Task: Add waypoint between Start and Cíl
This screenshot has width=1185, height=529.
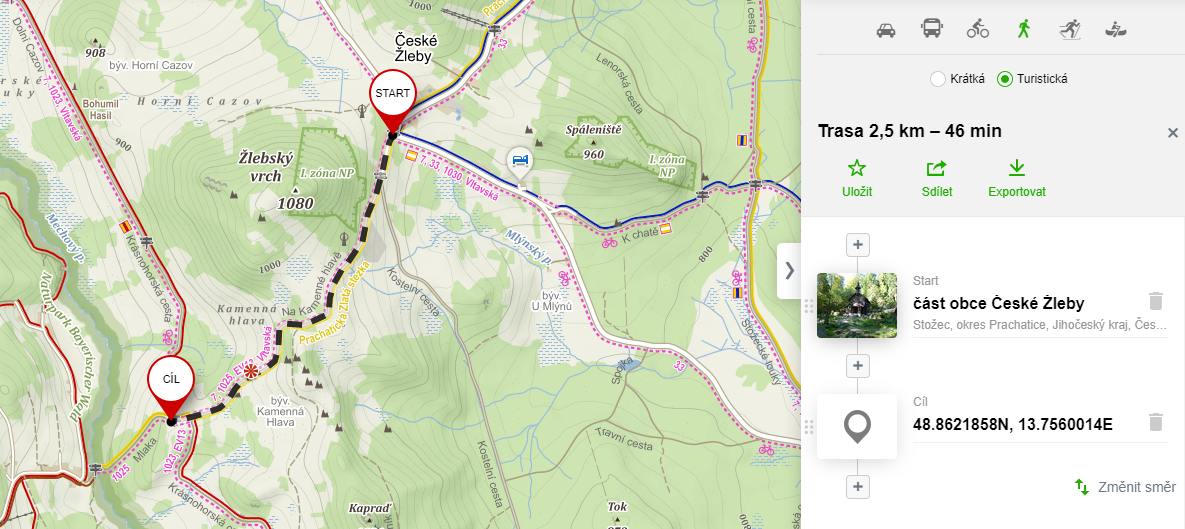Action: 857,366
